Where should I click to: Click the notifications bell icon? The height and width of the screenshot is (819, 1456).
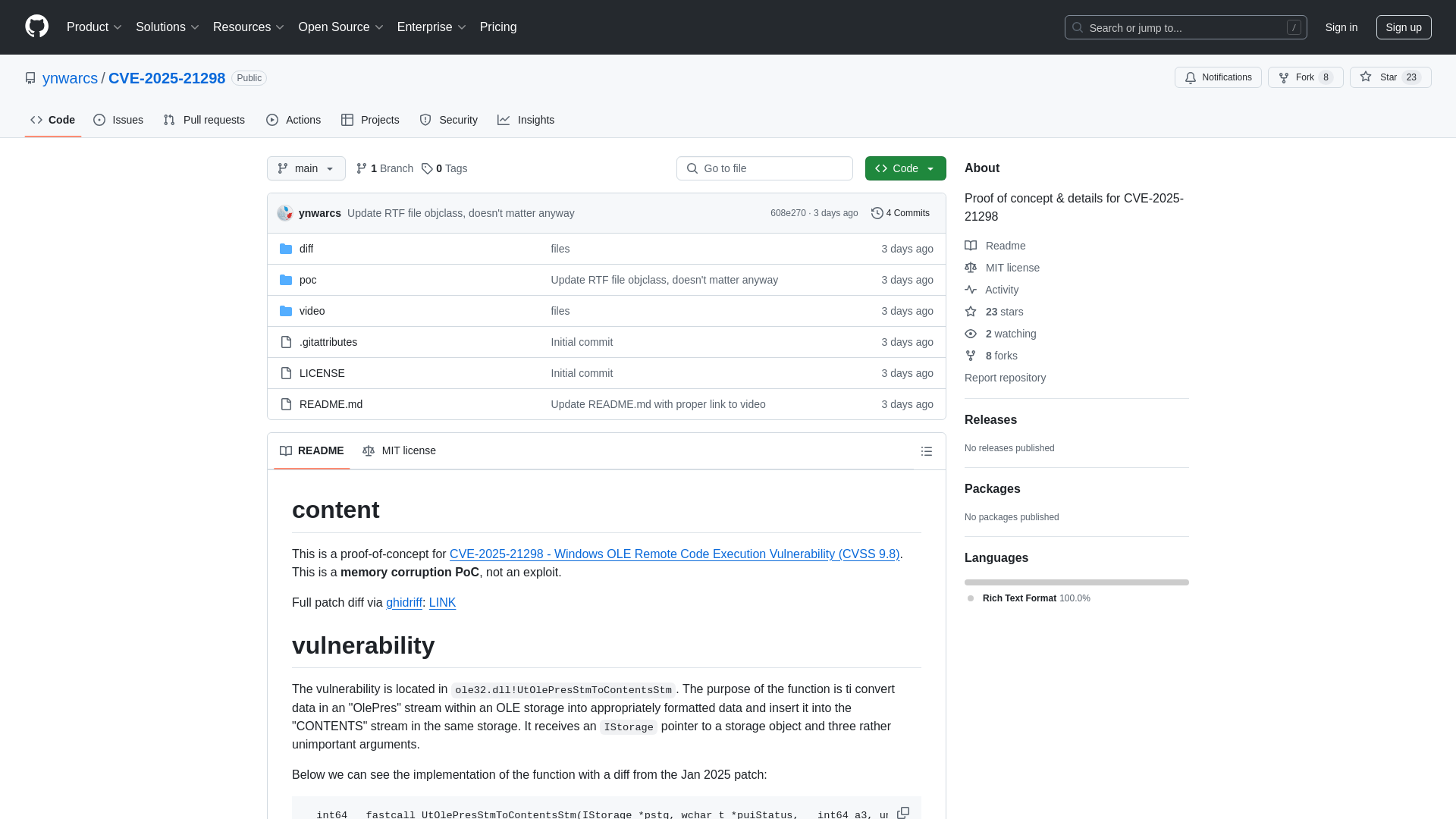(x=1191, y=77)
